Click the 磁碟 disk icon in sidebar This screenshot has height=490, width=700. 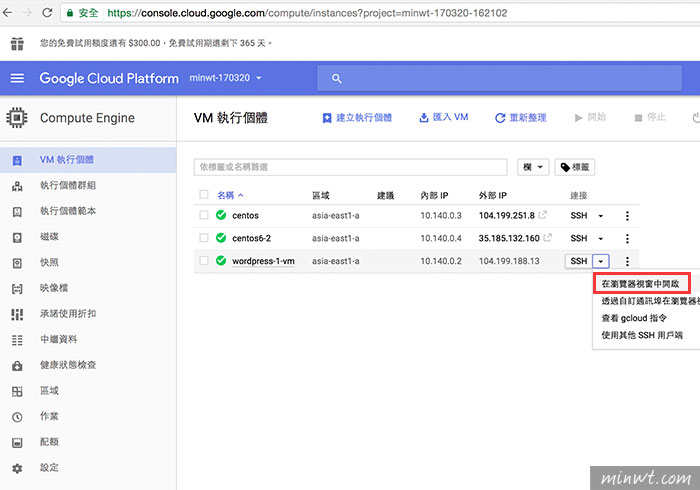point(17,237)
